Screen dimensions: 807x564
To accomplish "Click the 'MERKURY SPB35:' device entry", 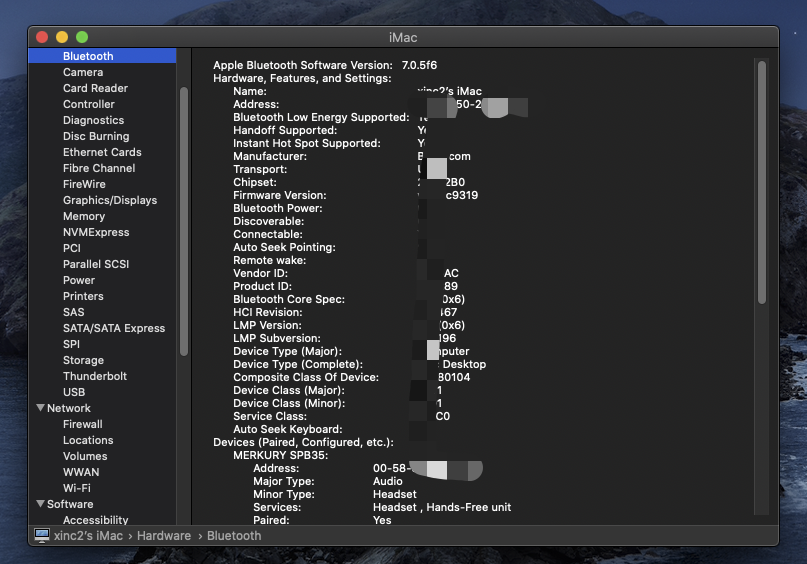I will (280, 455).
